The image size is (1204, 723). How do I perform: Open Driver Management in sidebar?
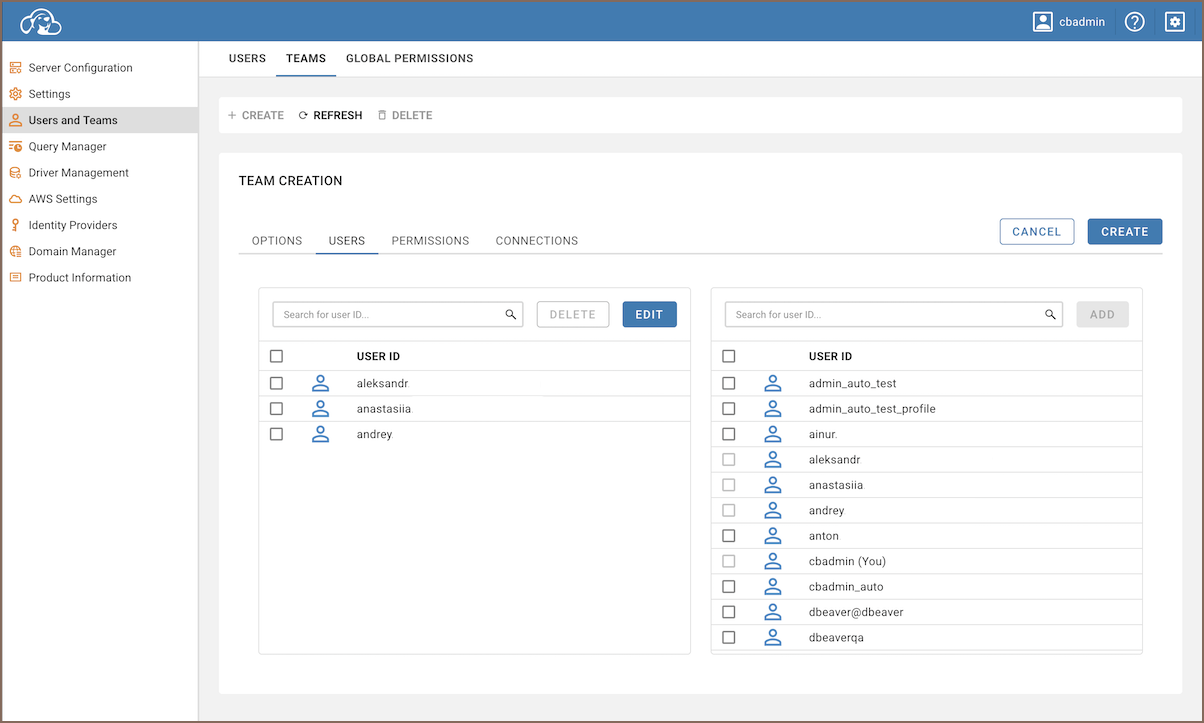pos(78,173)
